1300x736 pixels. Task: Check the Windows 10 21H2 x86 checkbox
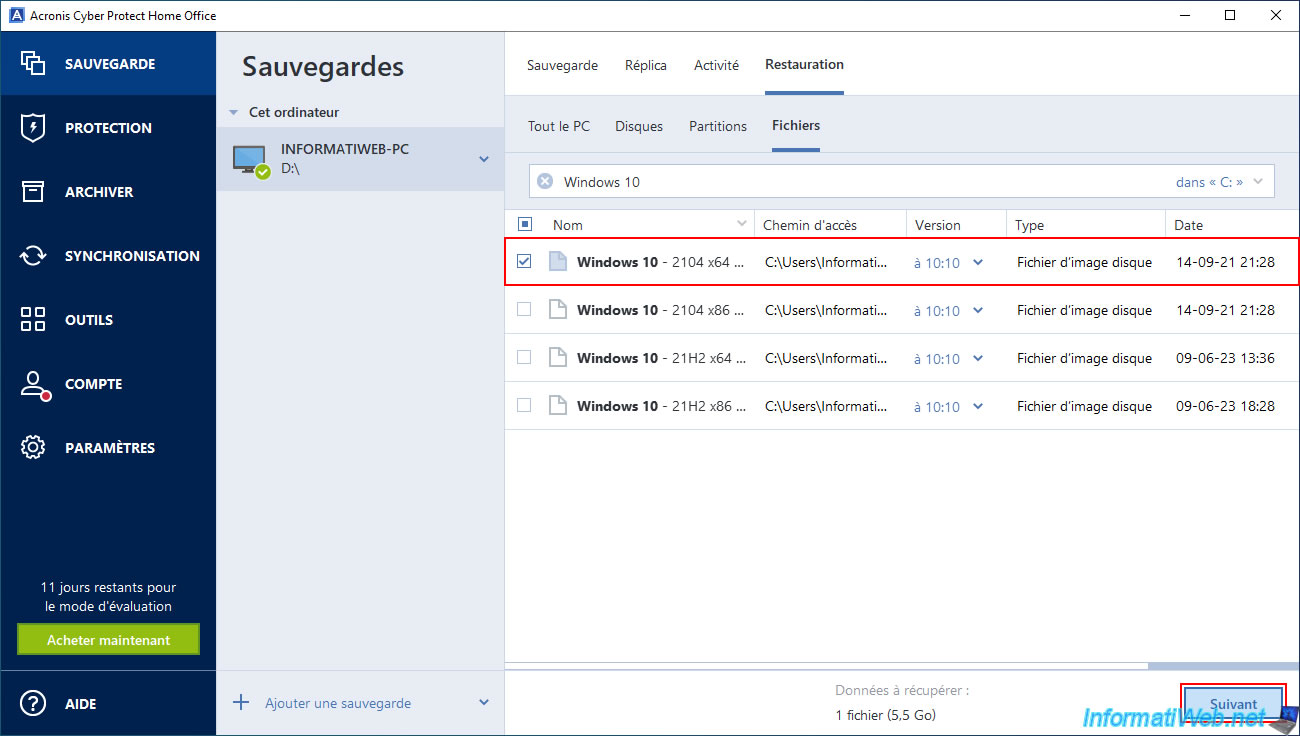click(x=524, y=405)
